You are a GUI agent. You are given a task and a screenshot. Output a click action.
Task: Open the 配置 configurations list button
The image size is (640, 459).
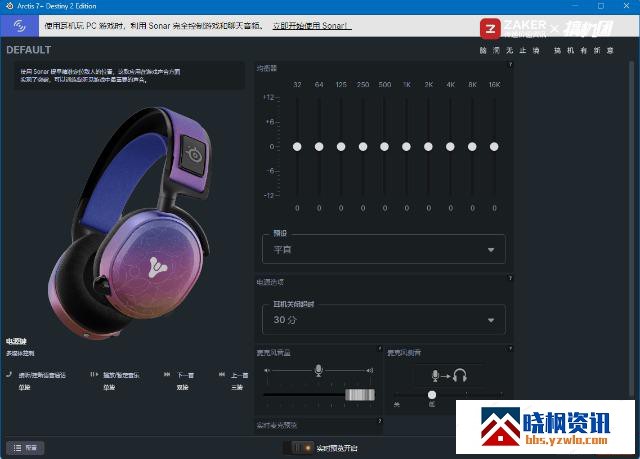pyautogui.click(x=25, y=448)
